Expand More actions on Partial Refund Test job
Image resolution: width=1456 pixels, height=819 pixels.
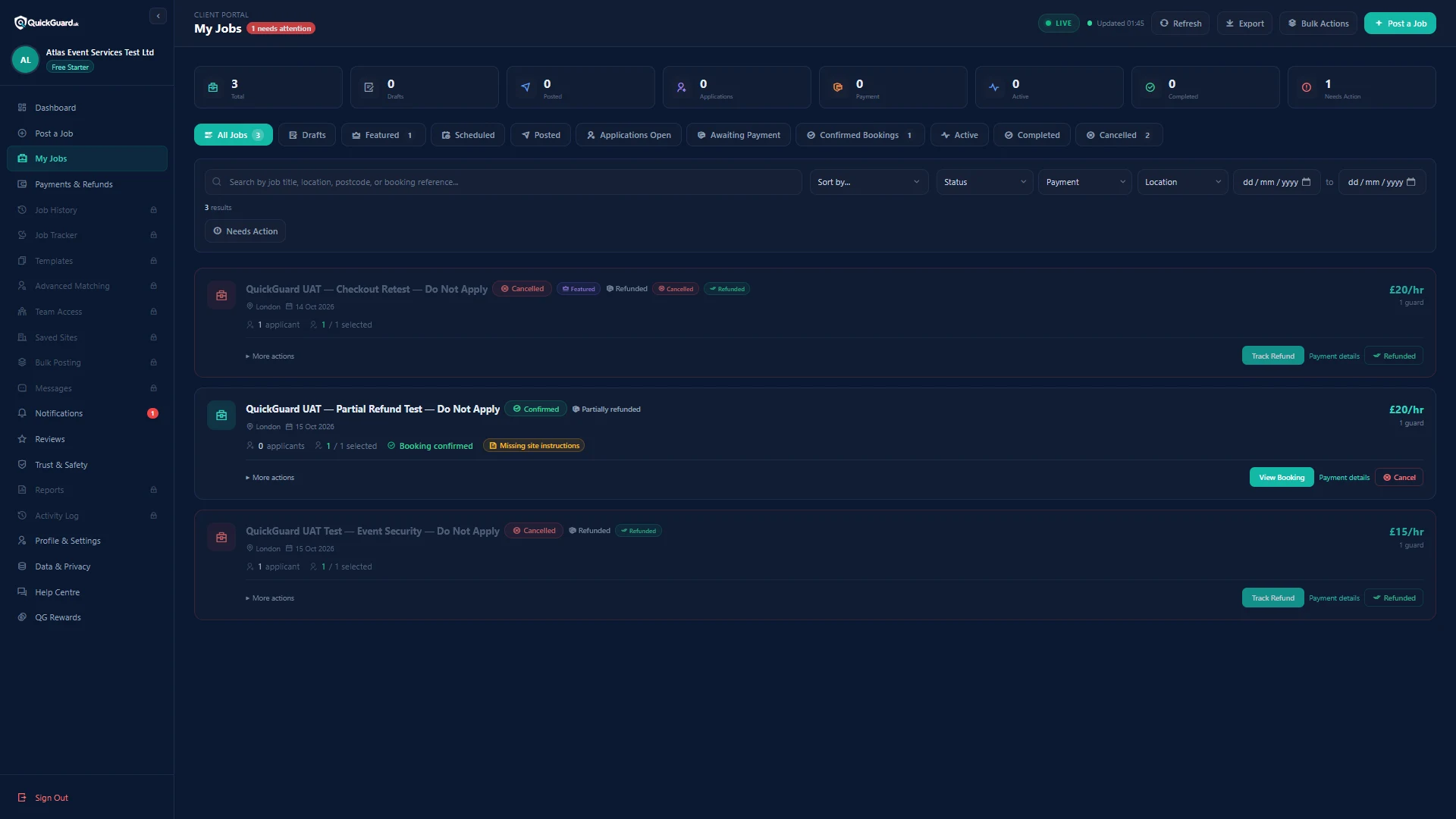(270, 478)
